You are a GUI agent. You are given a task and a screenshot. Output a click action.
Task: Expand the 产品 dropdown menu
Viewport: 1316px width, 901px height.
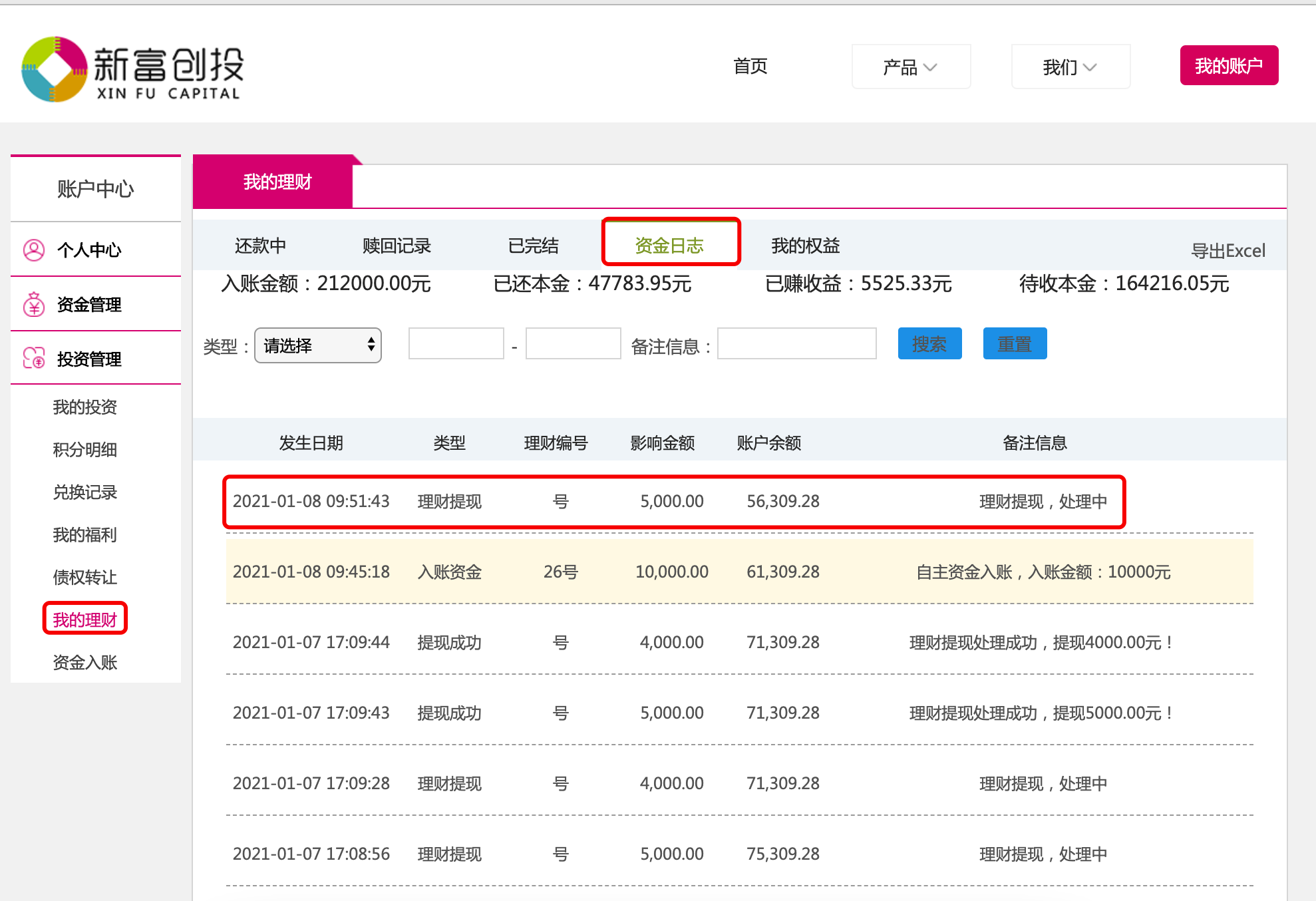[911, 67]
